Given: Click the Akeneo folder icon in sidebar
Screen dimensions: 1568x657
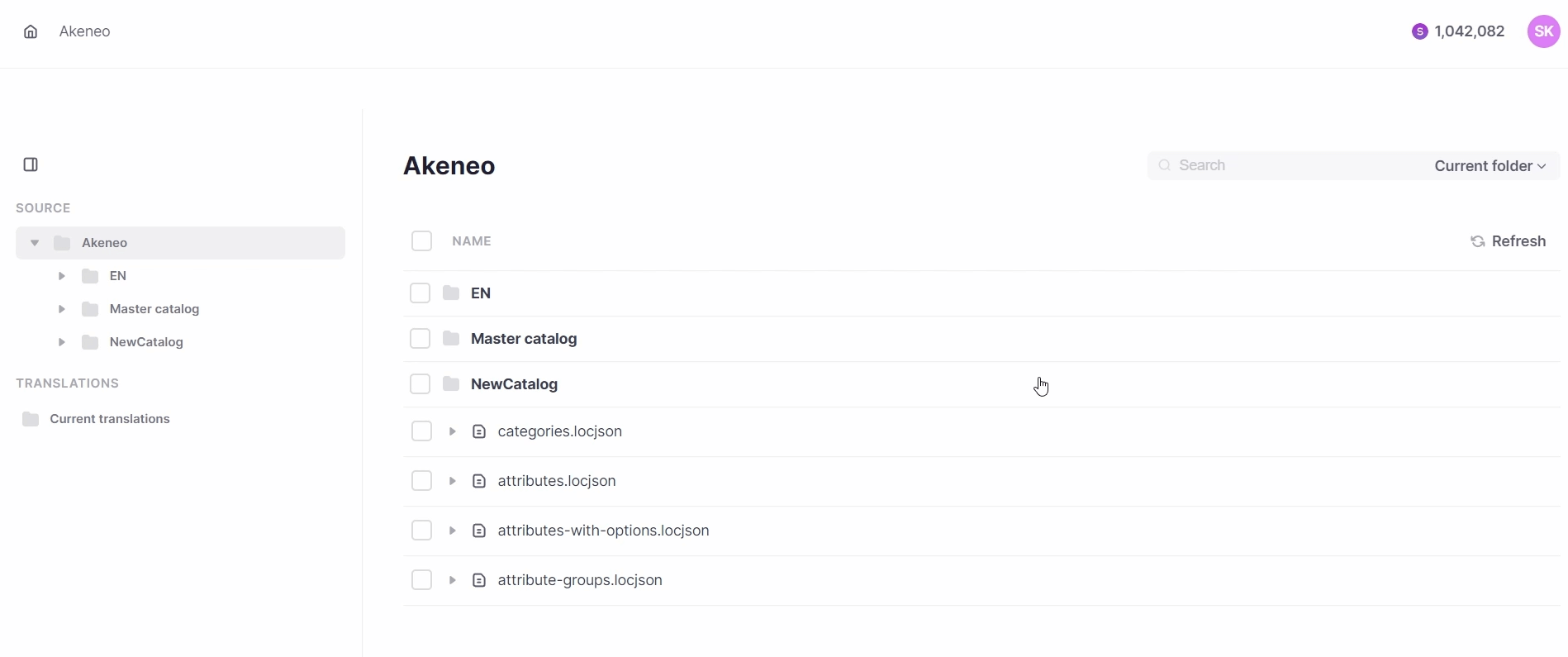Looking at the screenshot, I should coord(62,243).
